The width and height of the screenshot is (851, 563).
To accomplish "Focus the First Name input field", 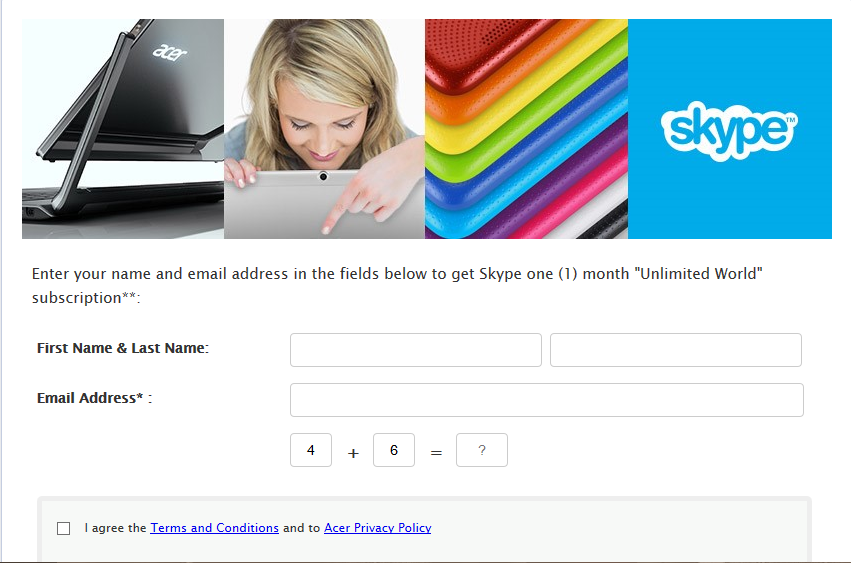I will [416, 350].
